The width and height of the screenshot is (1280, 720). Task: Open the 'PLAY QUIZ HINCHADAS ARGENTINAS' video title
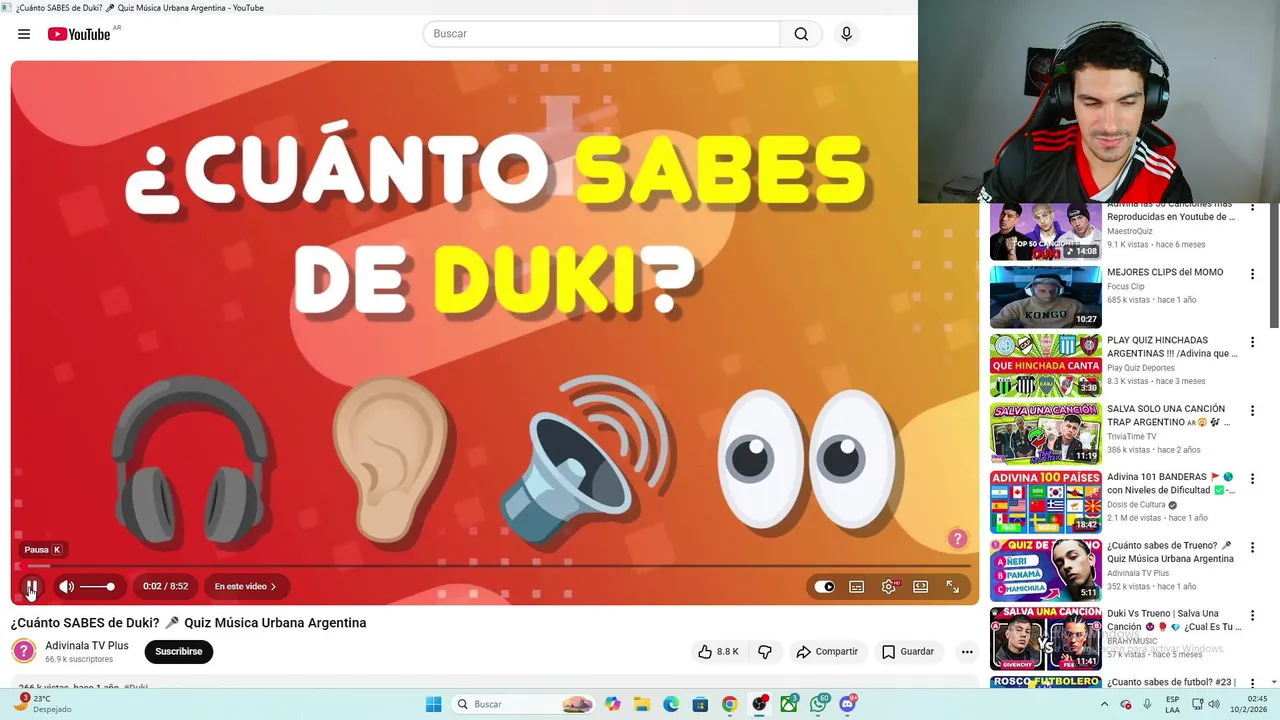coord(1172,347)
